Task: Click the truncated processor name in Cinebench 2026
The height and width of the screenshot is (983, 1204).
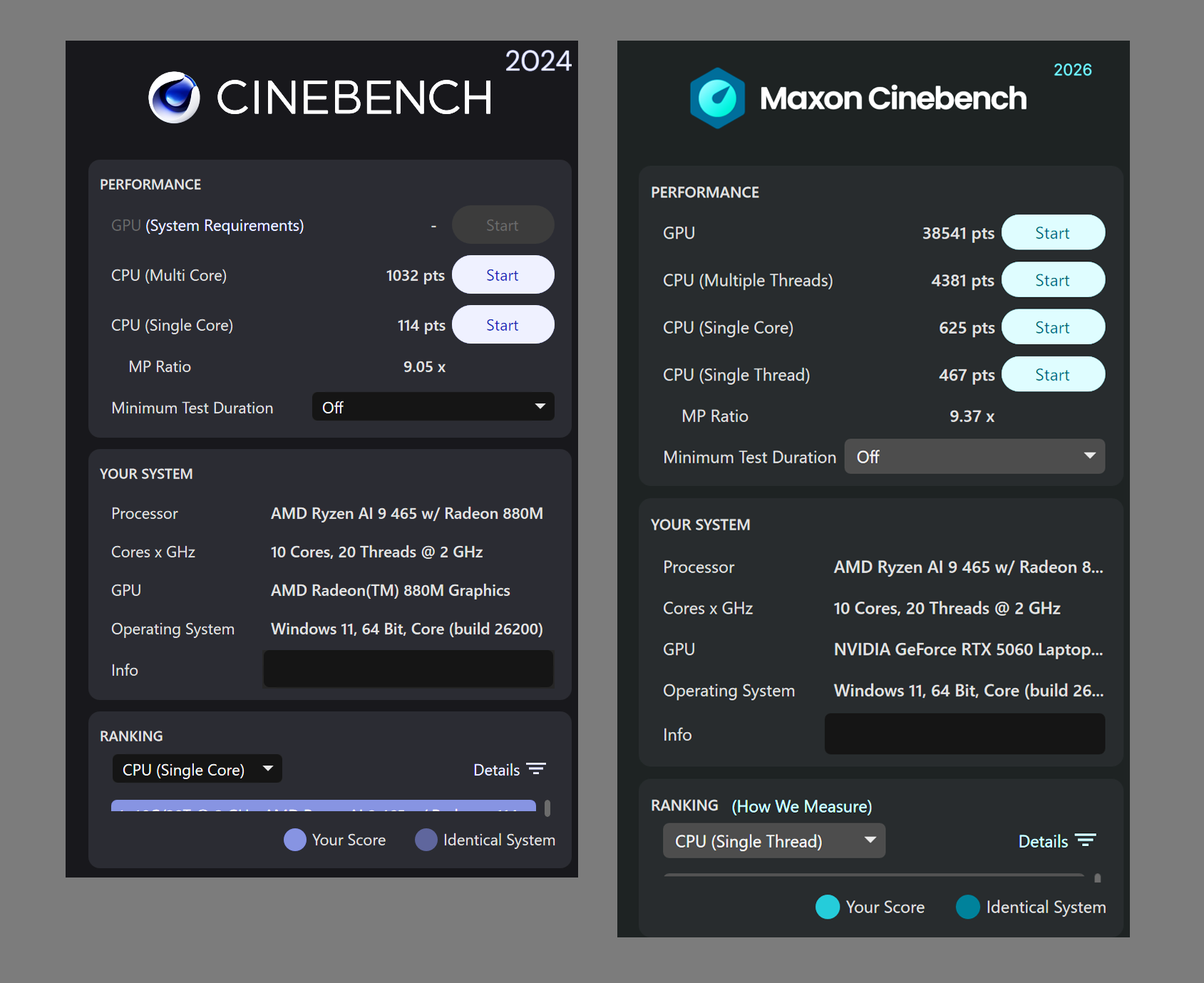Action: point(968,567)
